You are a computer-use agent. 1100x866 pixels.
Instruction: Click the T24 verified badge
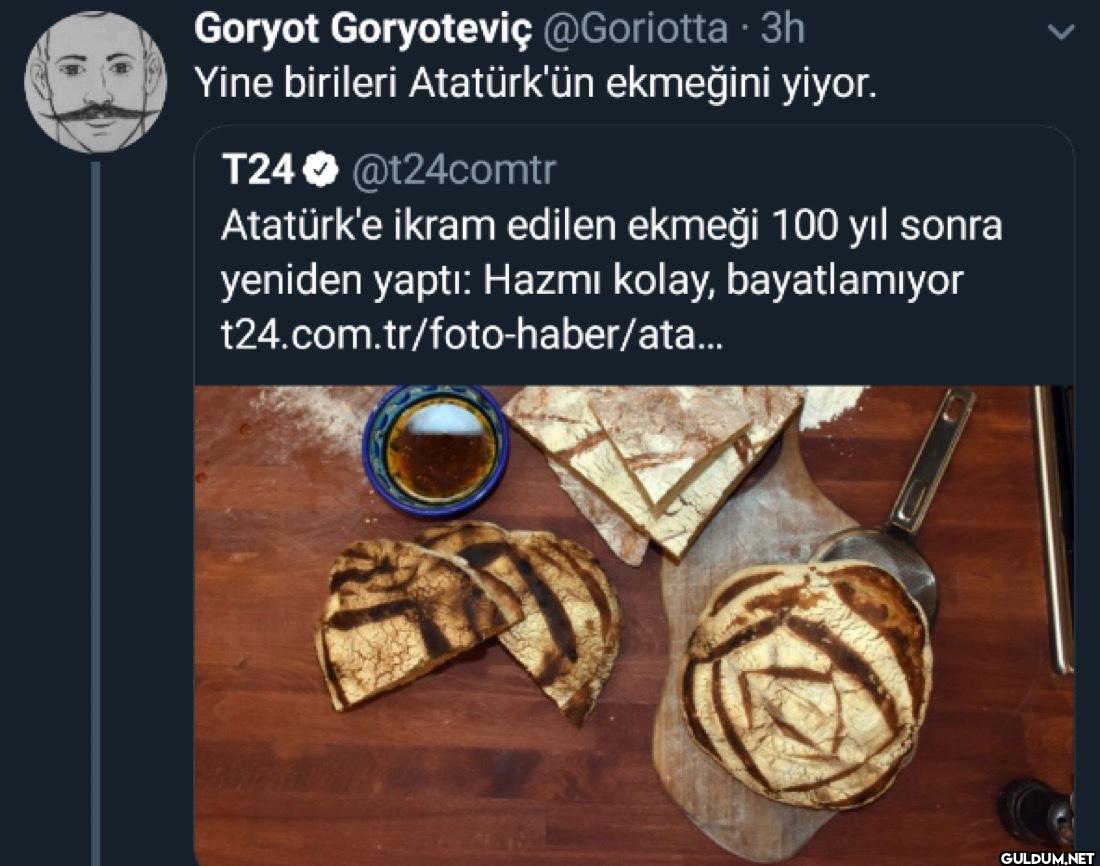coord(321,171)
